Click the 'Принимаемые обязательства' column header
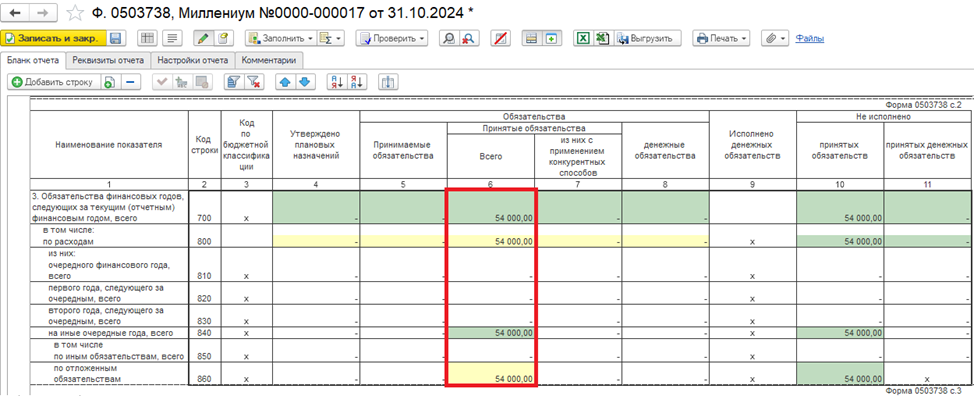Screen dimensions: 974x396 [403, 150]
